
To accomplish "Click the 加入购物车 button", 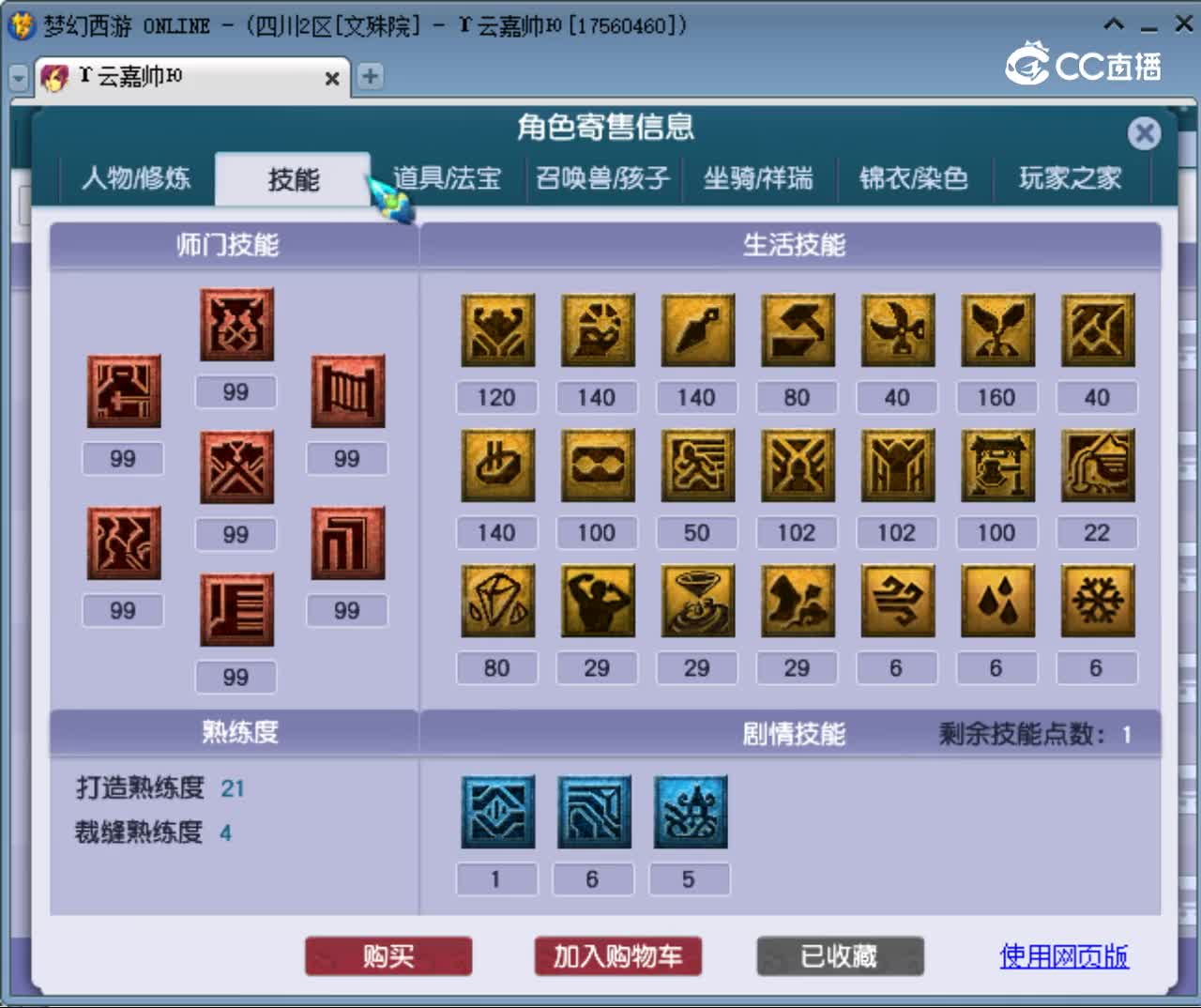I will click(618, 956).
